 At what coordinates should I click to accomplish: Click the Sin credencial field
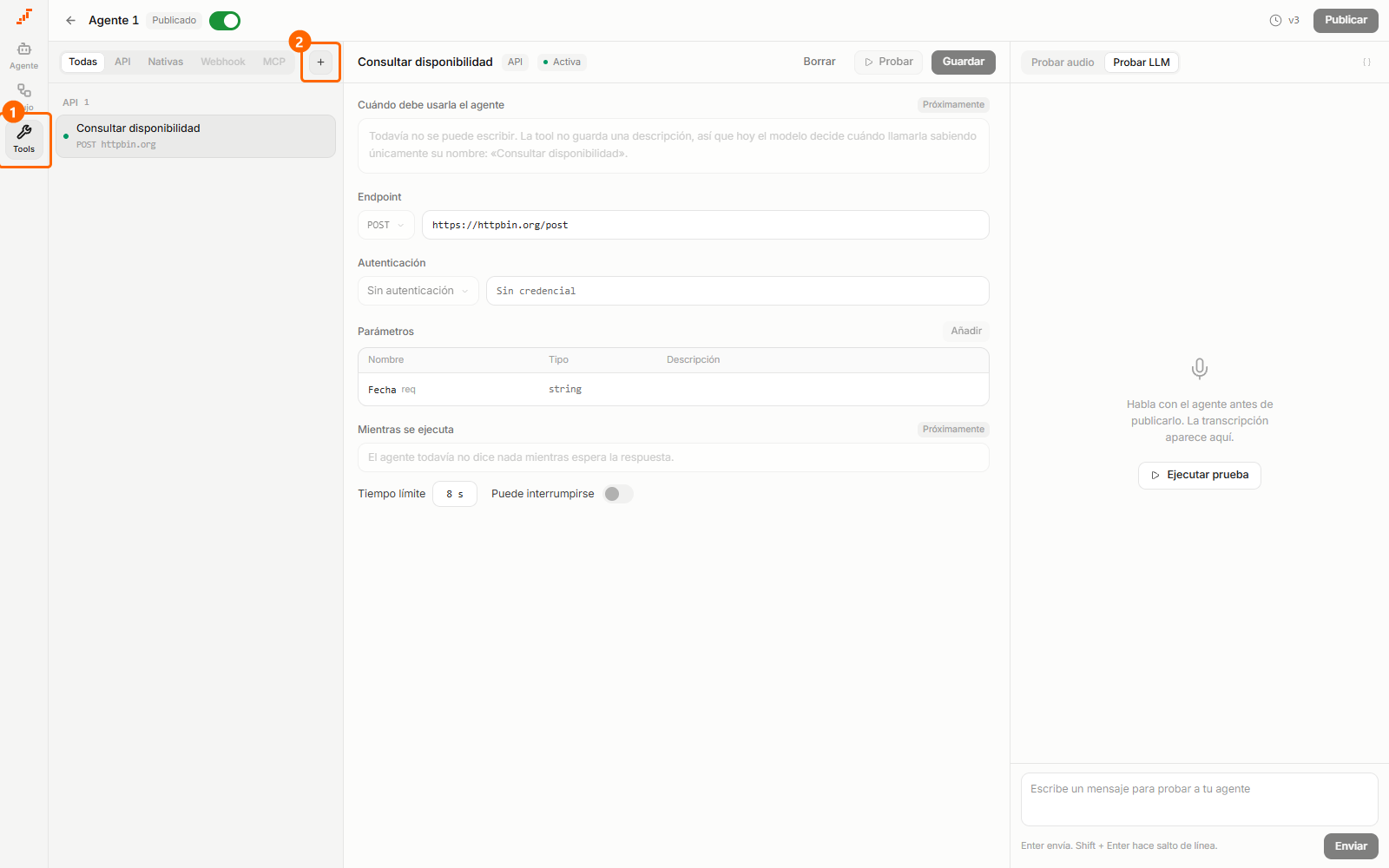(x=737, y=291)
